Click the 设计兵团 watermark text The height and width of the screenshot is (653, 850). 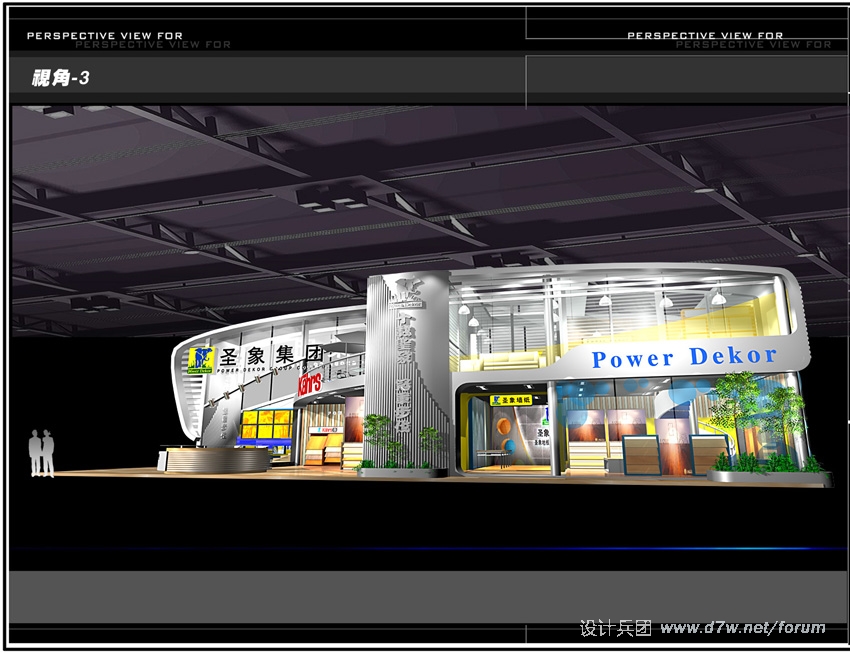click(x=615, y=628)
